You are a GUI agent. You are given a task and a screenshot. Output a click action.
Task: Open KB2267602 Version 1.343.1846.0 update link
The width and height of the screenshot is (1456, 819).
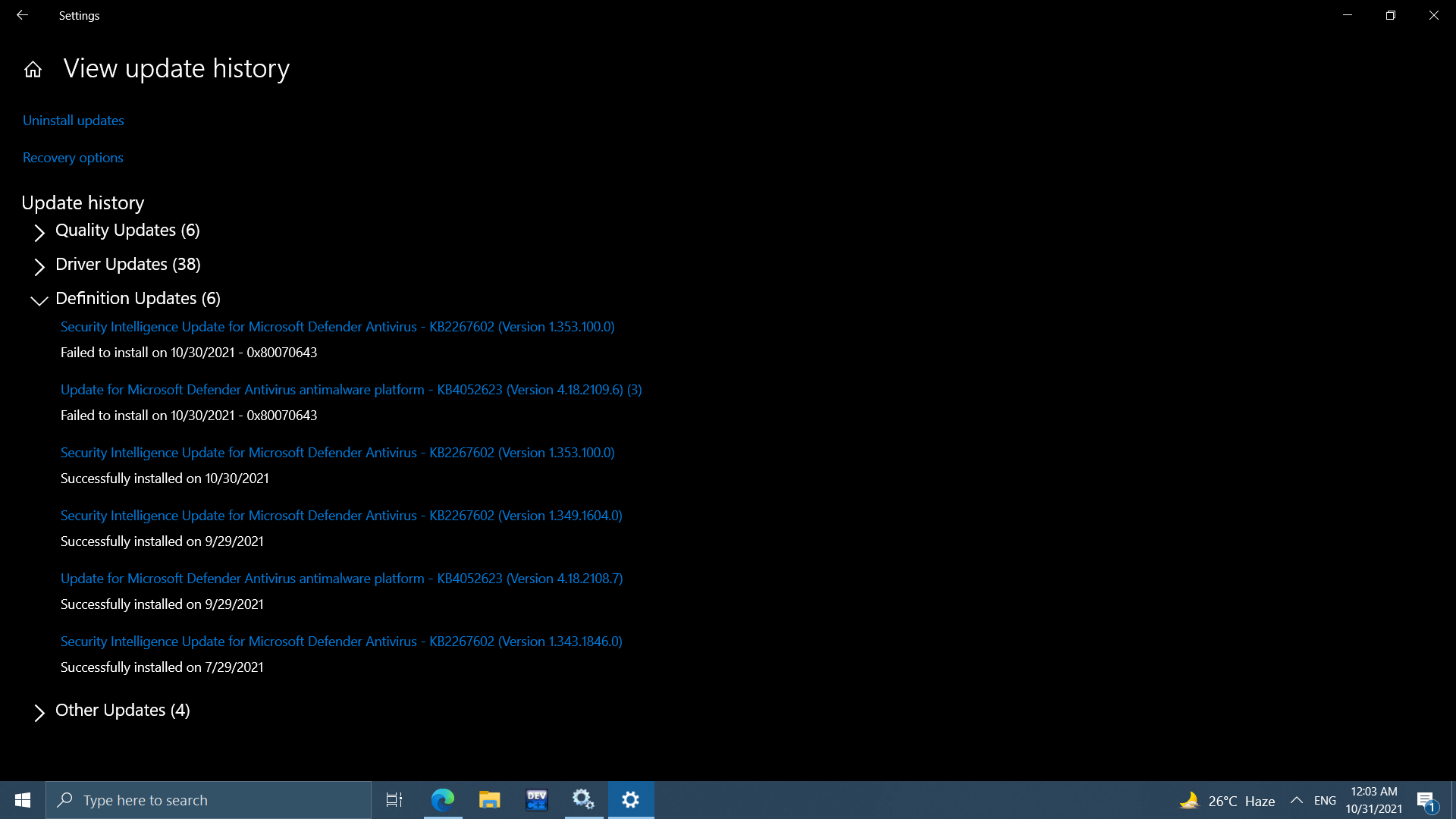[341, 642]
